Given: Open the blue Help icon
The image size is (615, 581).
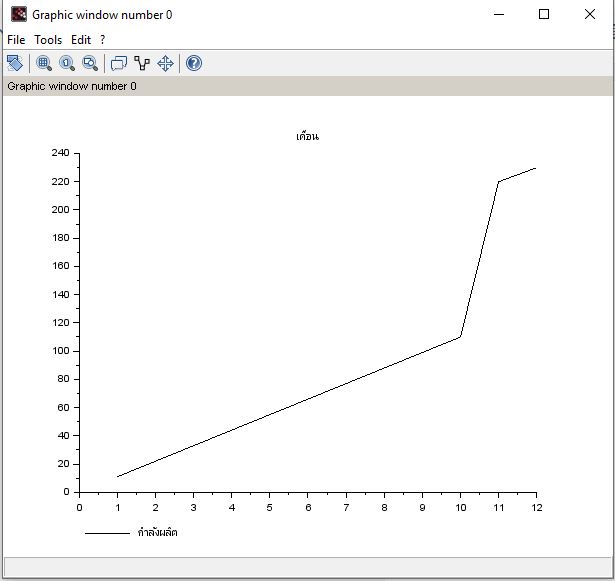Looking at the screenshot, I should pyautogui.click(x=194, y=63).
